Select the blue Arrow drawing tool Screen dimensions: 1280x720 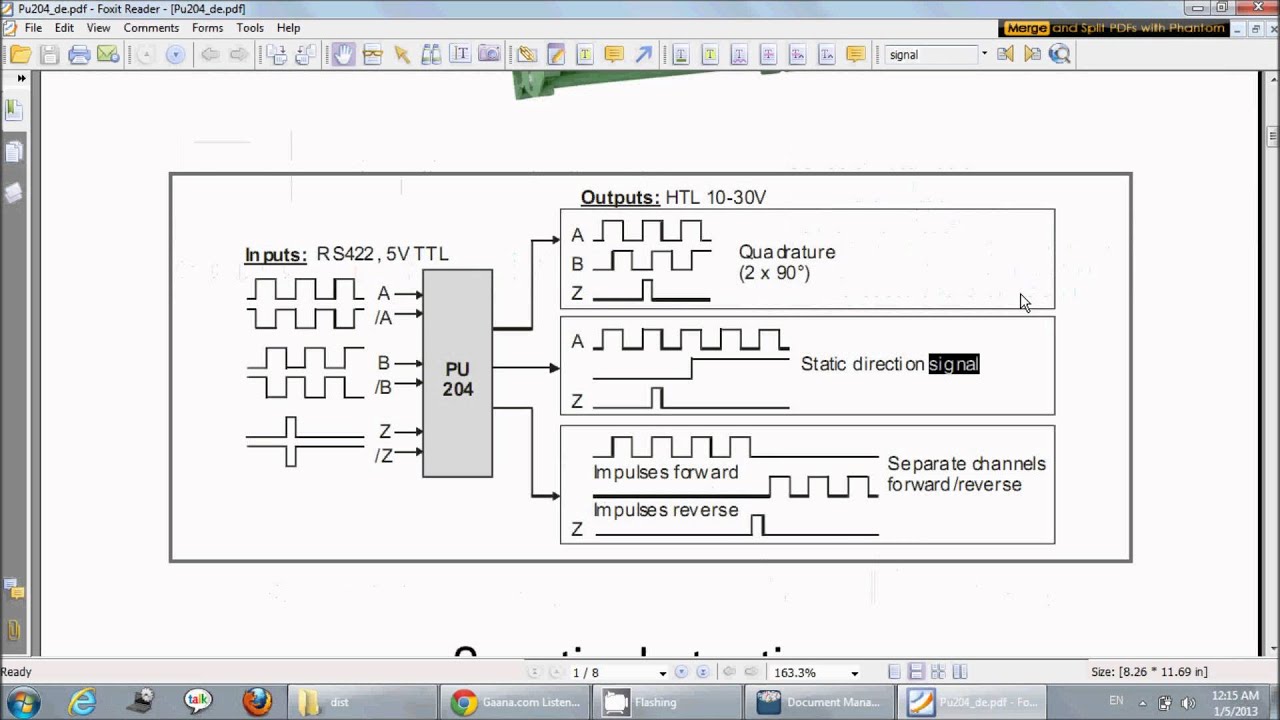[x=643, y=55]
